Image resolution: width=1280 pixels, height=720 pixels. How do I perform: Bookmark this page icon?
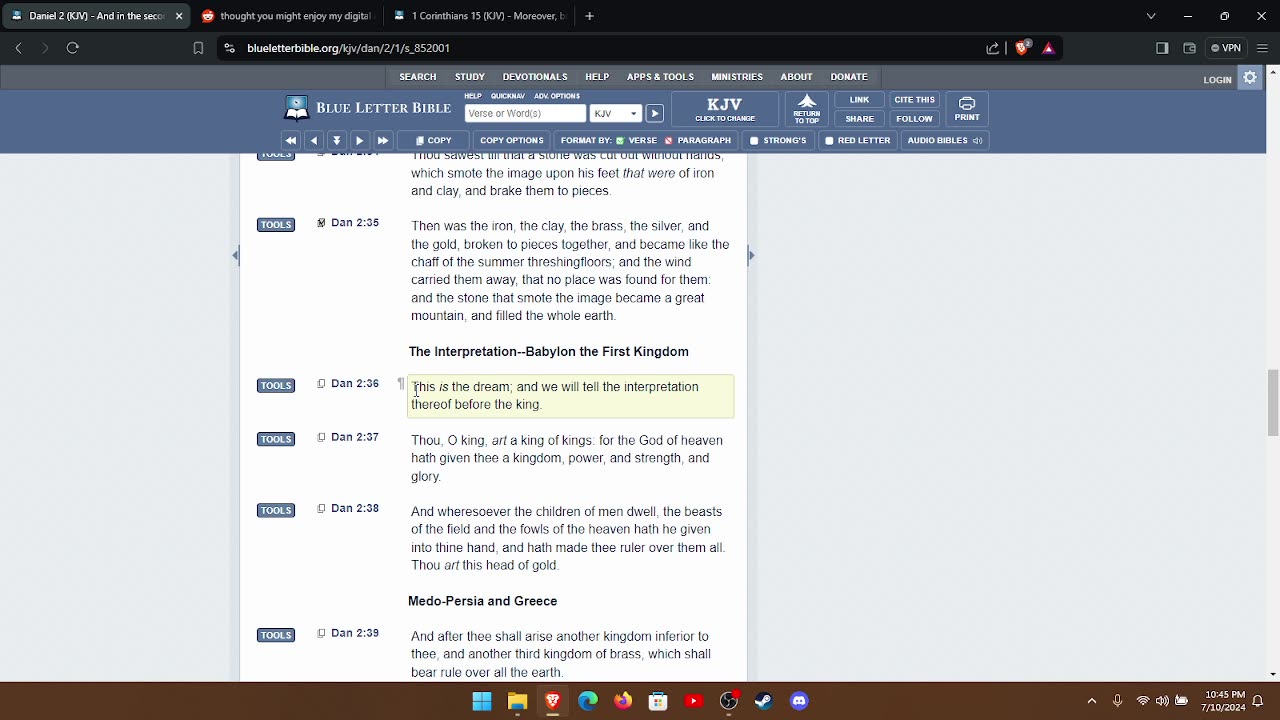(x=198, y=48)
